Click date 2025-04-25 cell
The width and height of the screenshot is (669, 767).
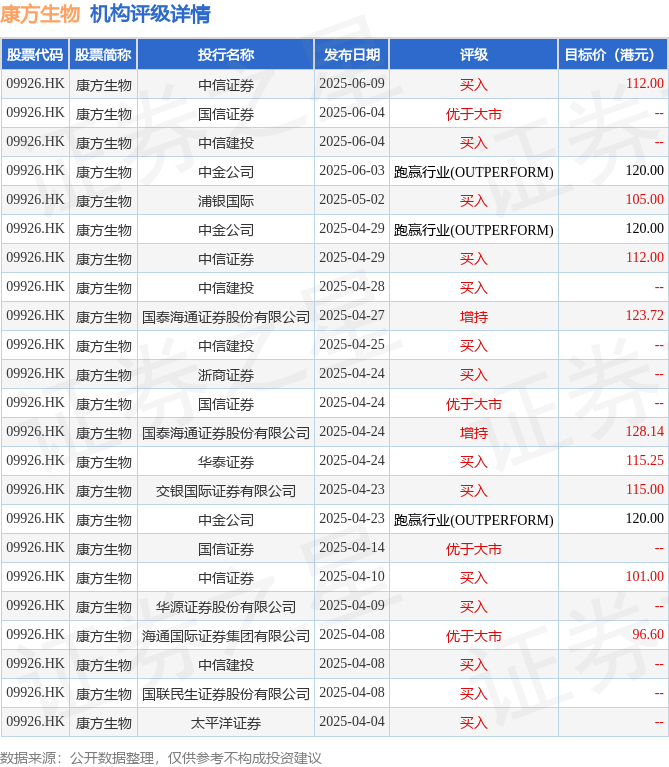(x=352, y=344)
